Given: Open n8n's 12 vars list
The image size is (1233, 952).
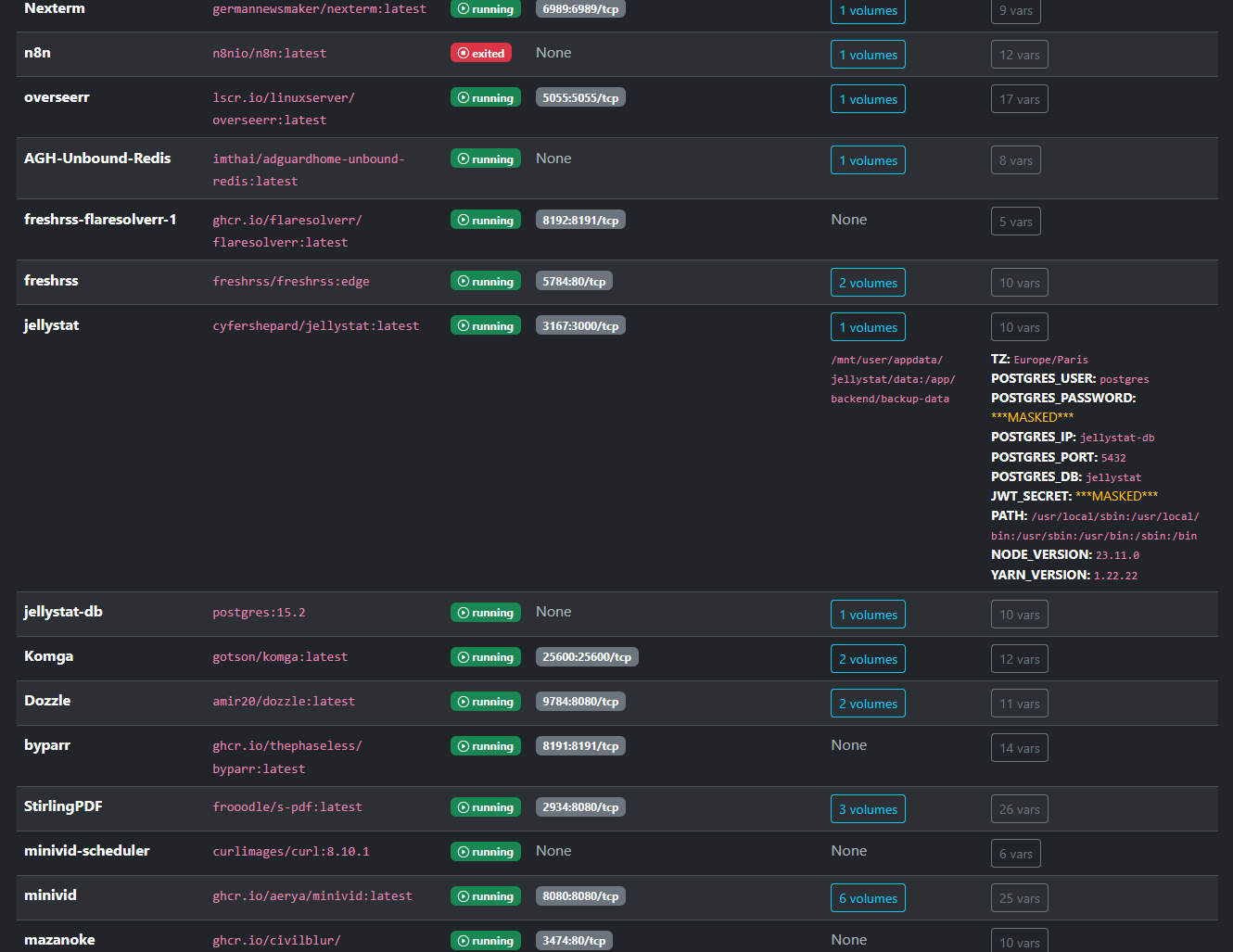Looking at the screenshot, I should coord(1020,55).
